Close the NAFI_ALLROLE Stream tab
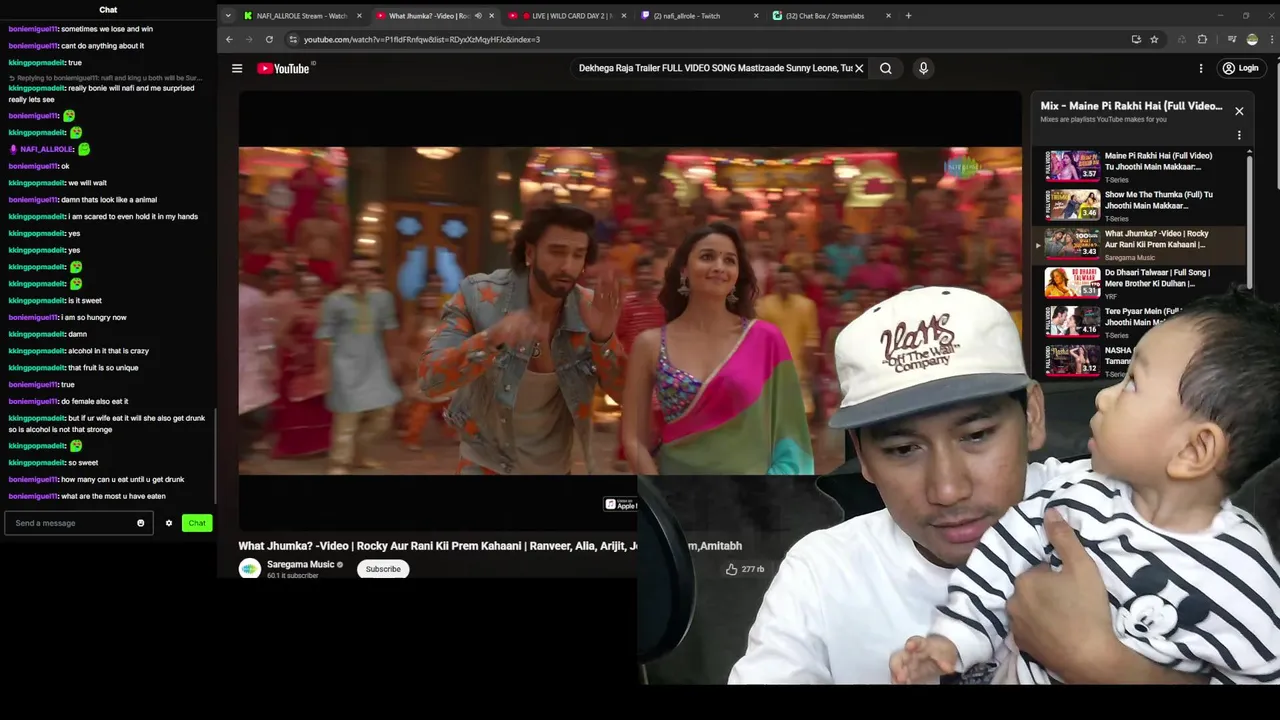Viewport: 1280px width, 720px height. pyautogui.click(x=359, y=16)
